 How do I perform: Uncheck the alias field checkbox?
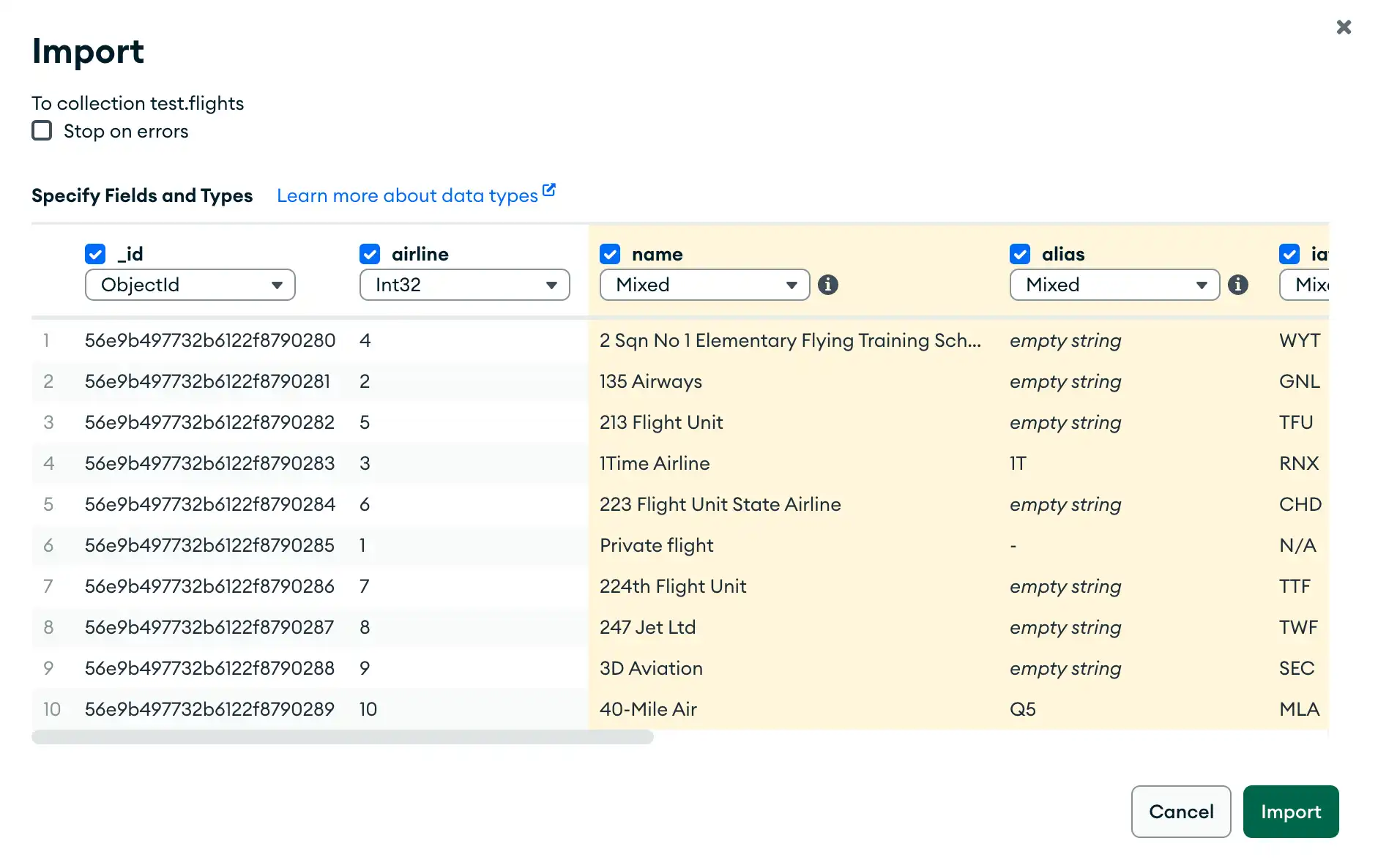[x=1020, y=254]
